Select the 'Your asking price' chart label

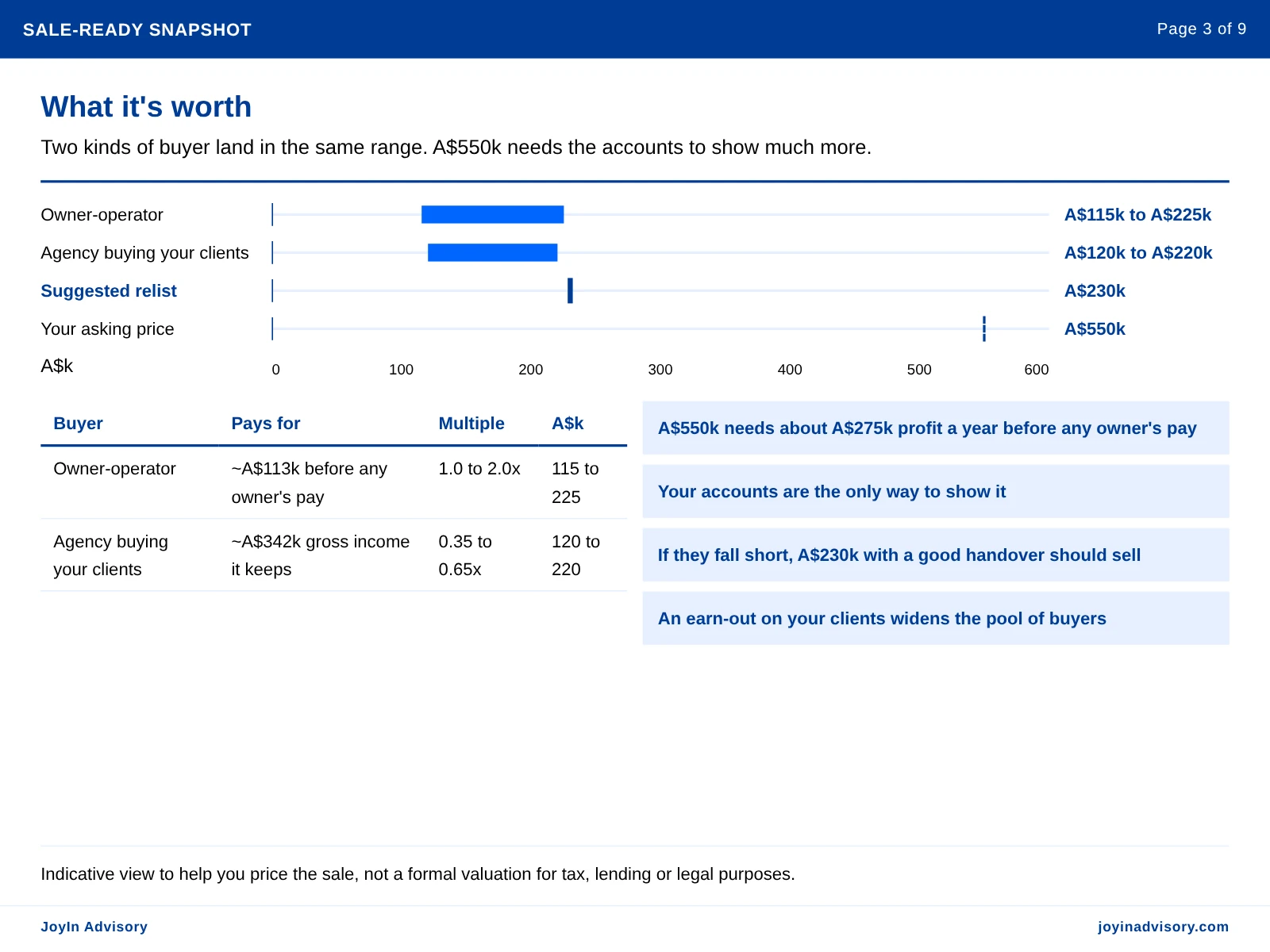point(107,329)
